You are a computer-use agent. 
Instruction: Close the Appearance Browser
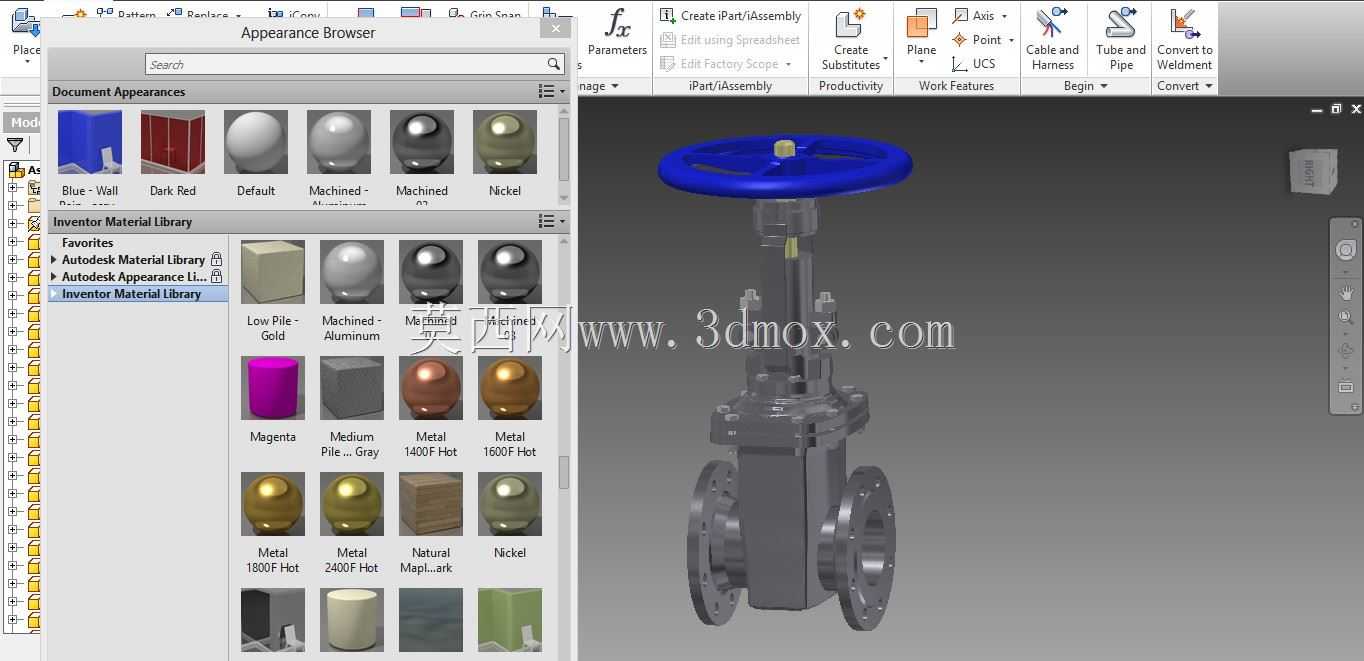(x=555, y=29)
